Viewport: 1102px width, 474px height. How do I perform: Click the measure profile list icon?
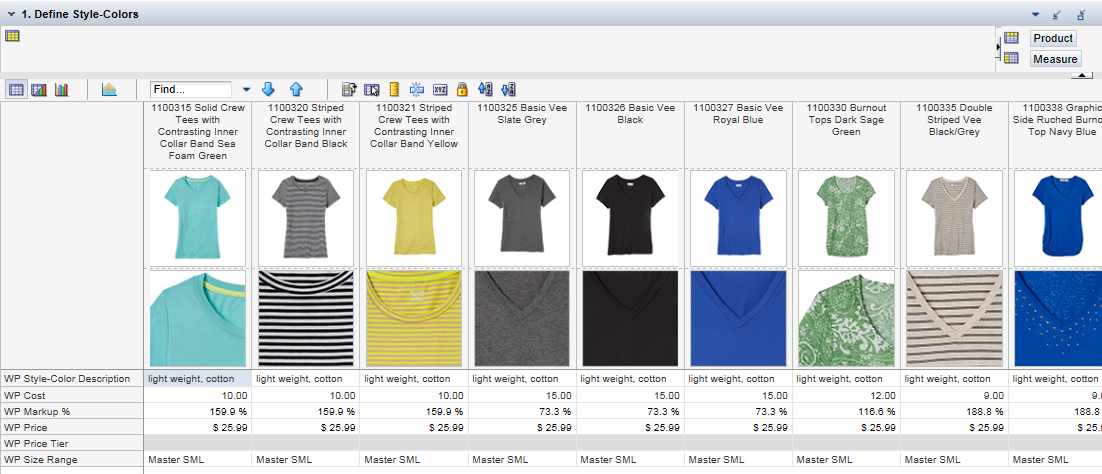(x=349, y=89)
